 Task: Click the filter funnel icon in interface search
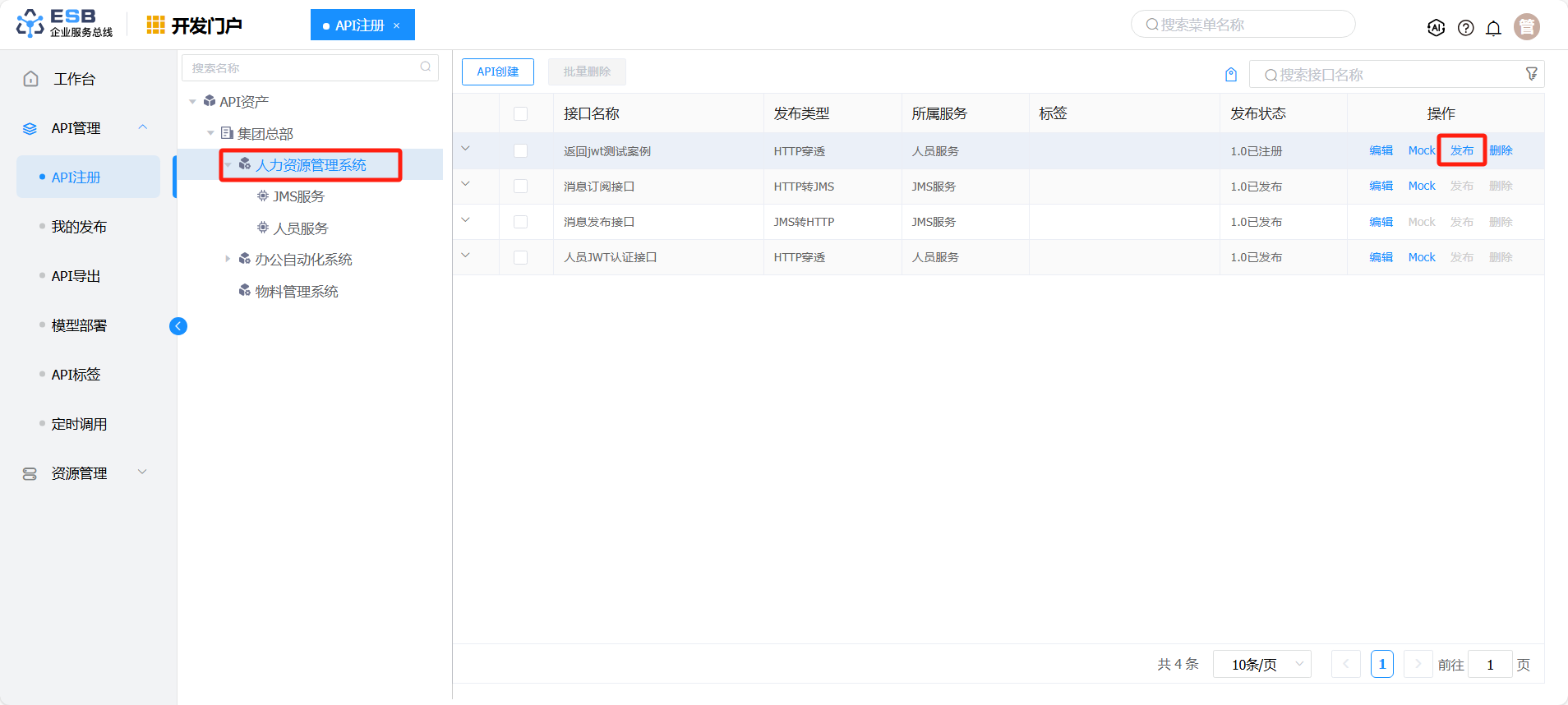click(x=1531, y=74)
